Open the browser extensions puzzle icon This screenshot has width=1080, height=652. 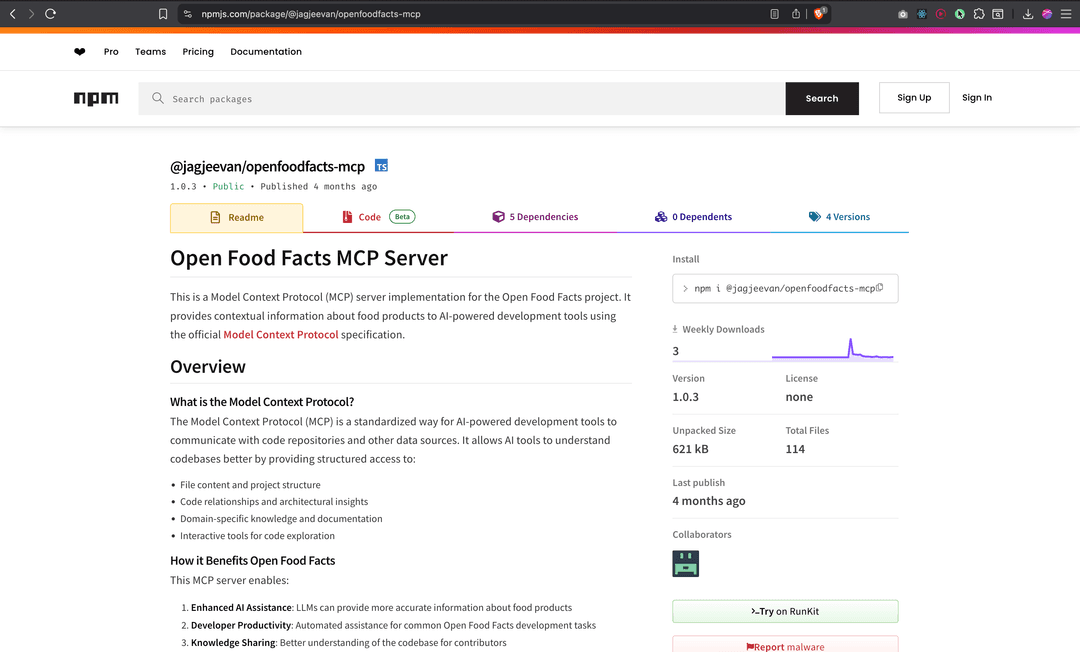[977, 14]
